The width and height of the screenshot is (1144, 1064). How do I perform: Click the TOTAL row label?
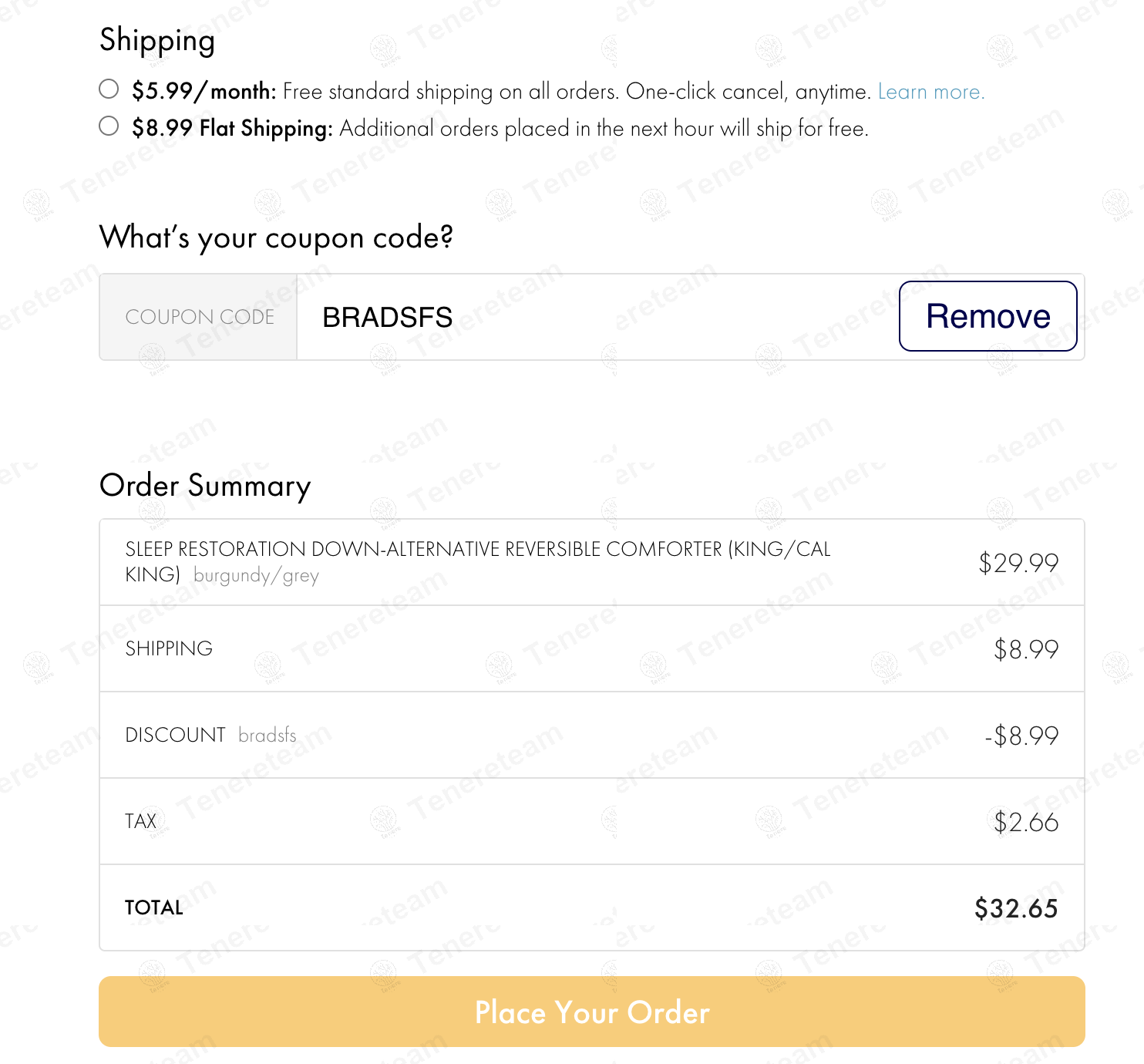154,907
